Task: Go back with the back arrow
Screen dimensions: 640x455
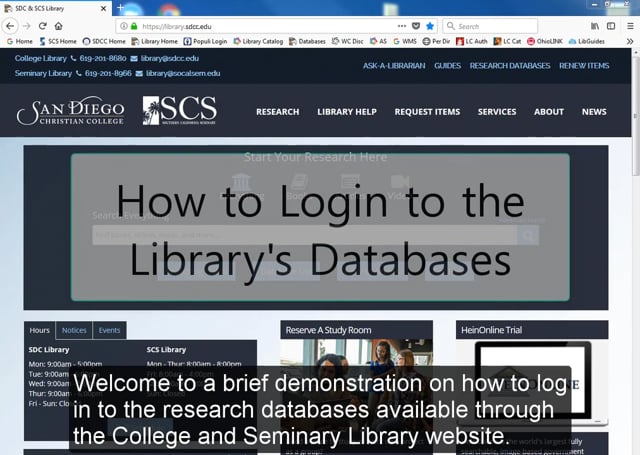Action: click(10, 26)
